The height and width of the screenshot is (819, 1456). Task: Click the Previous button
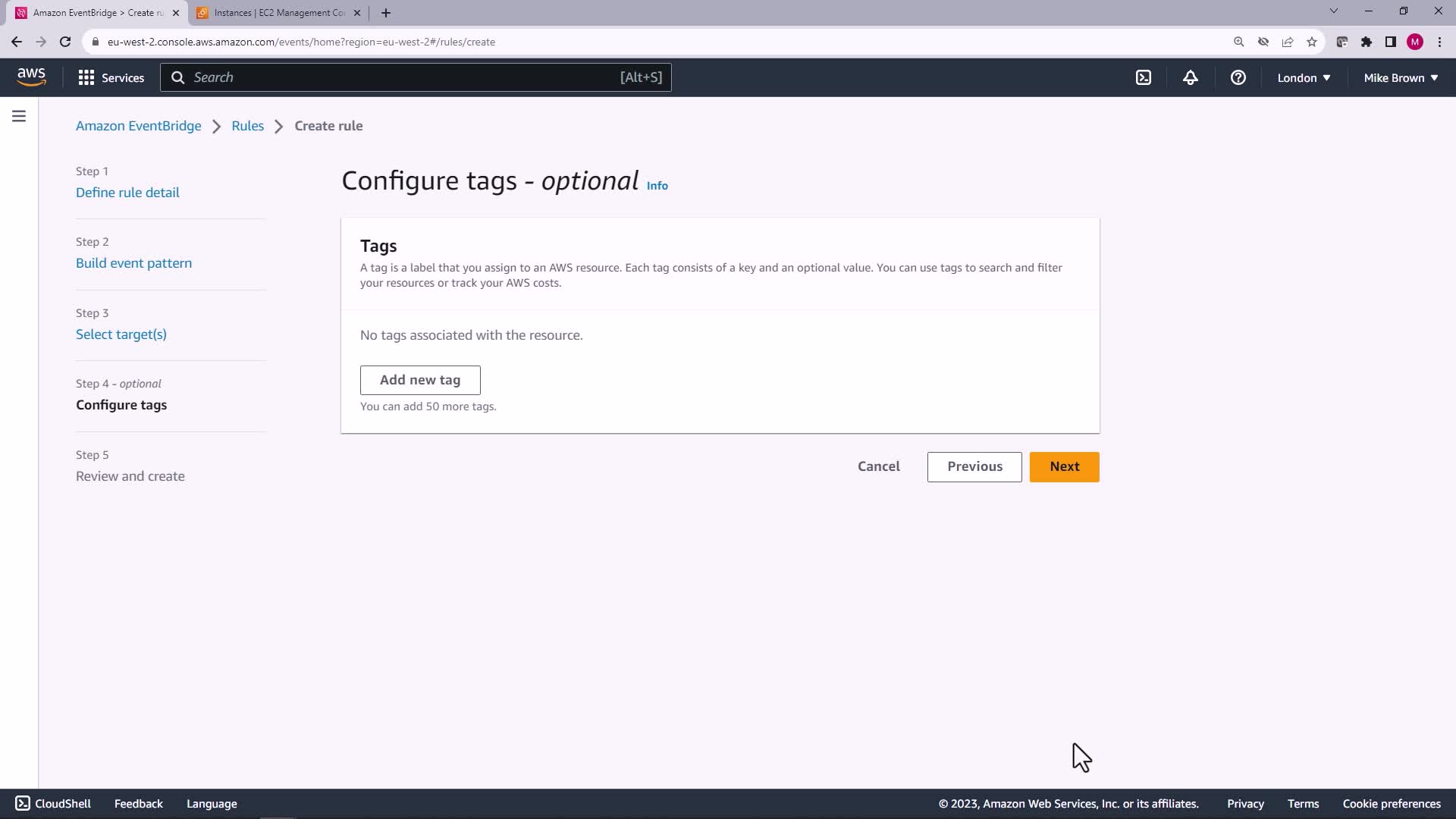click(974, 466)
